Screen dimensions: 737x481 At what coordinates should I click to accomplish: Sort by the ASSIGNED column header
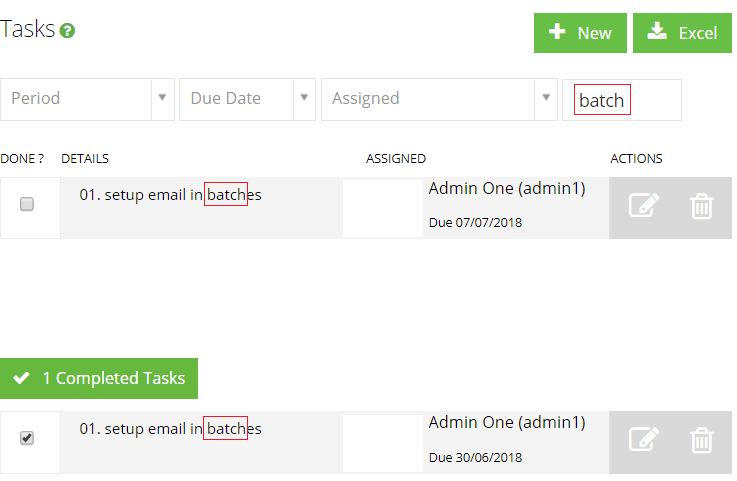tap(396, 159)
